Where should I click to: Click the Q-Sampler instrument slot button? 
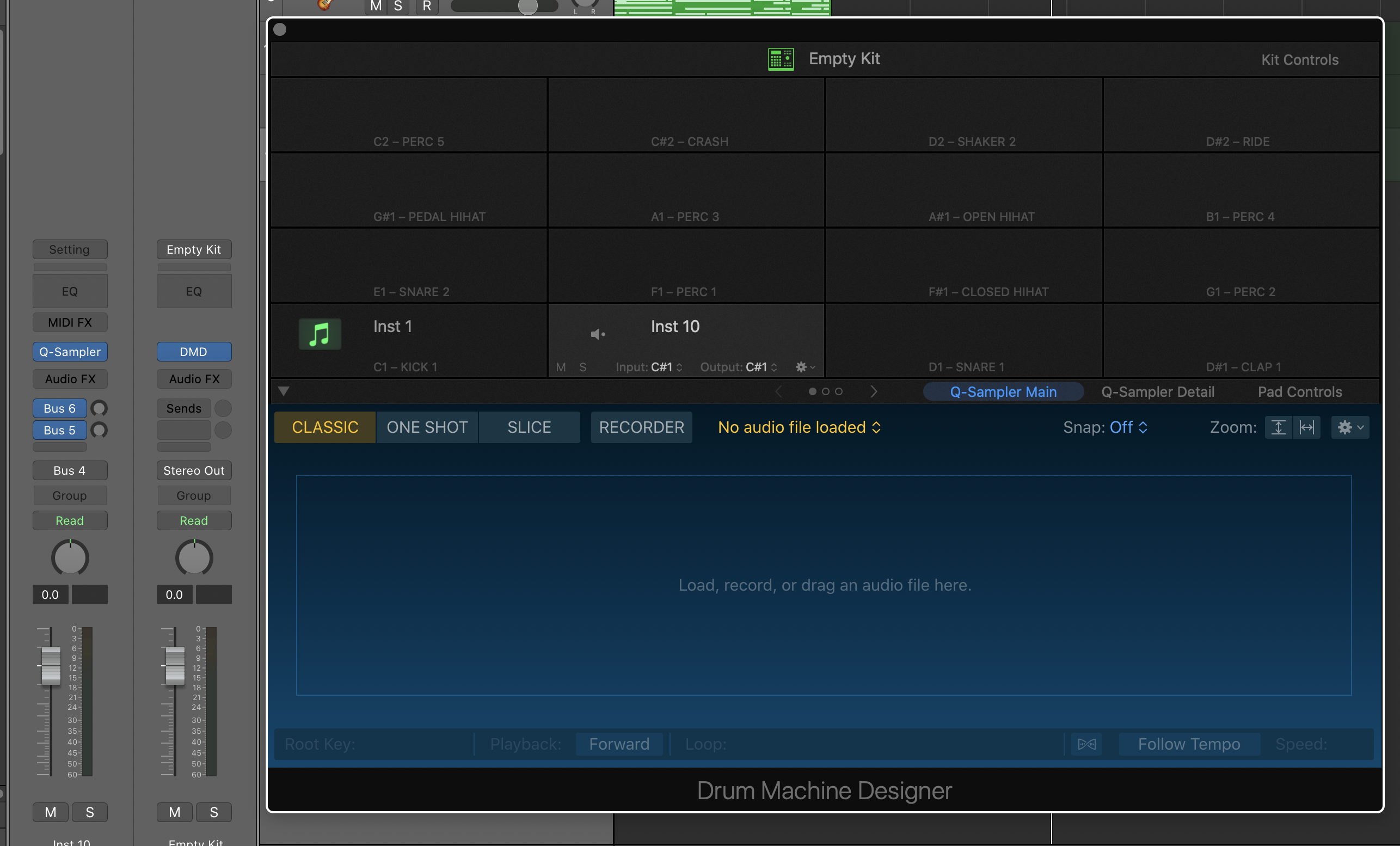[70, 352]
